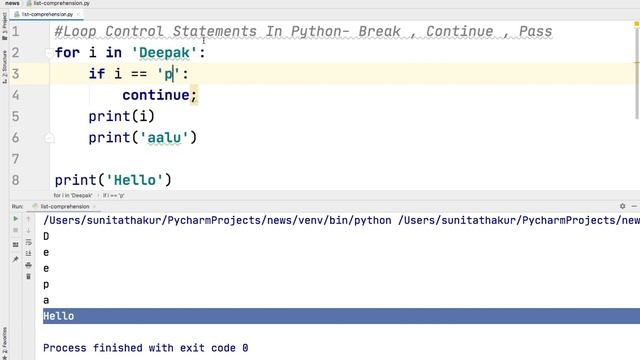The height and width of the screenshot is (360, 640).
Task: Open Run panel settings gear
Action: 622,206
